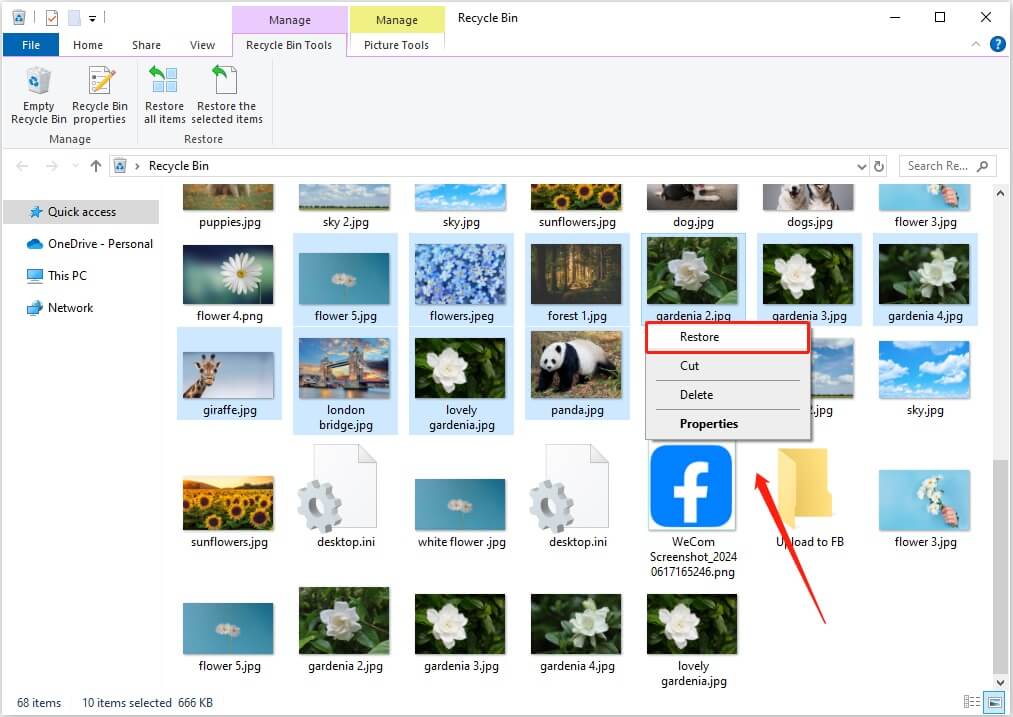Collapse the ribbon using the chevron
This screenshot has width=1013, height=717.
click(x=977, y=45)
